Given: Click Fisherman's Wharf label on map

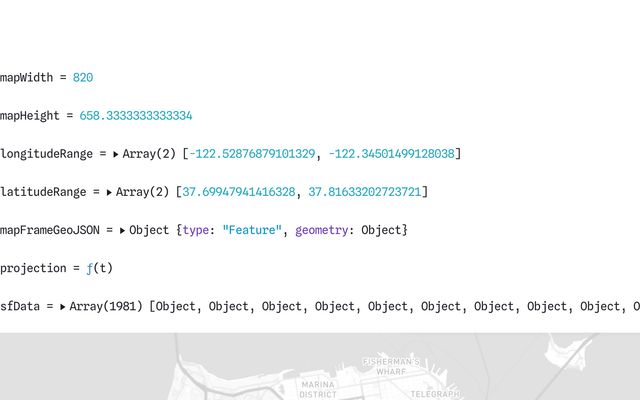Looking at the screenshot, I should click(391, 366).
